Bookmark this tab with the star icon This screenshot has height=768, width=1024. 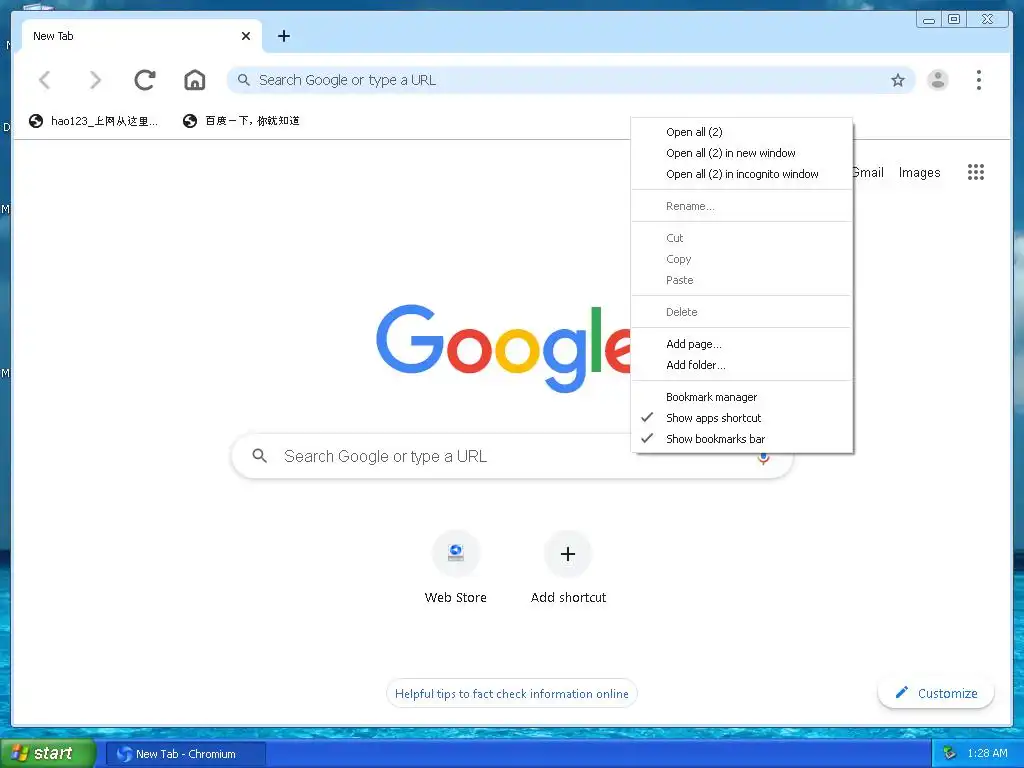click(898, 80)
